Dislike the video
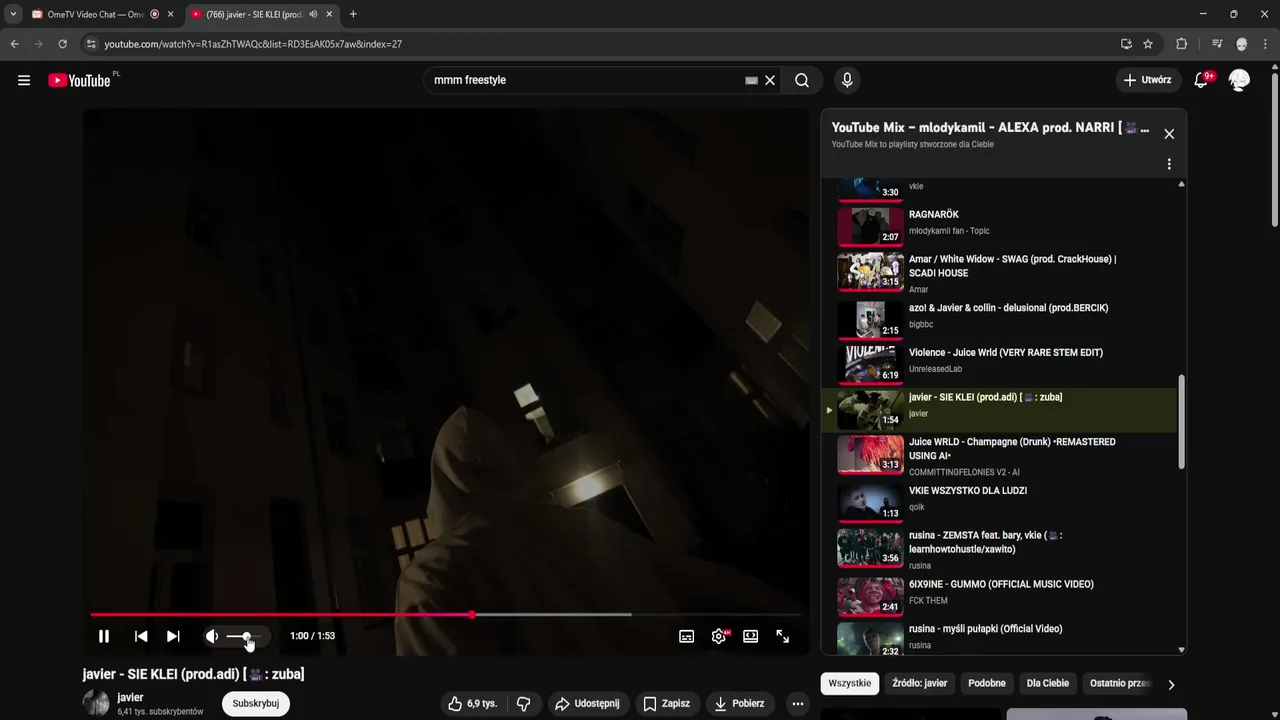The height and width of the screenshot is (720, 1280). (523, 704)
